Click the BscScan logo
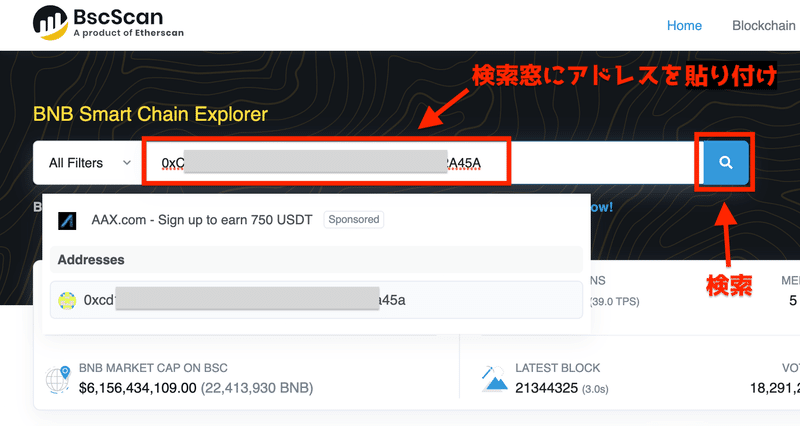The image size is (800, 426). [108, 23]
